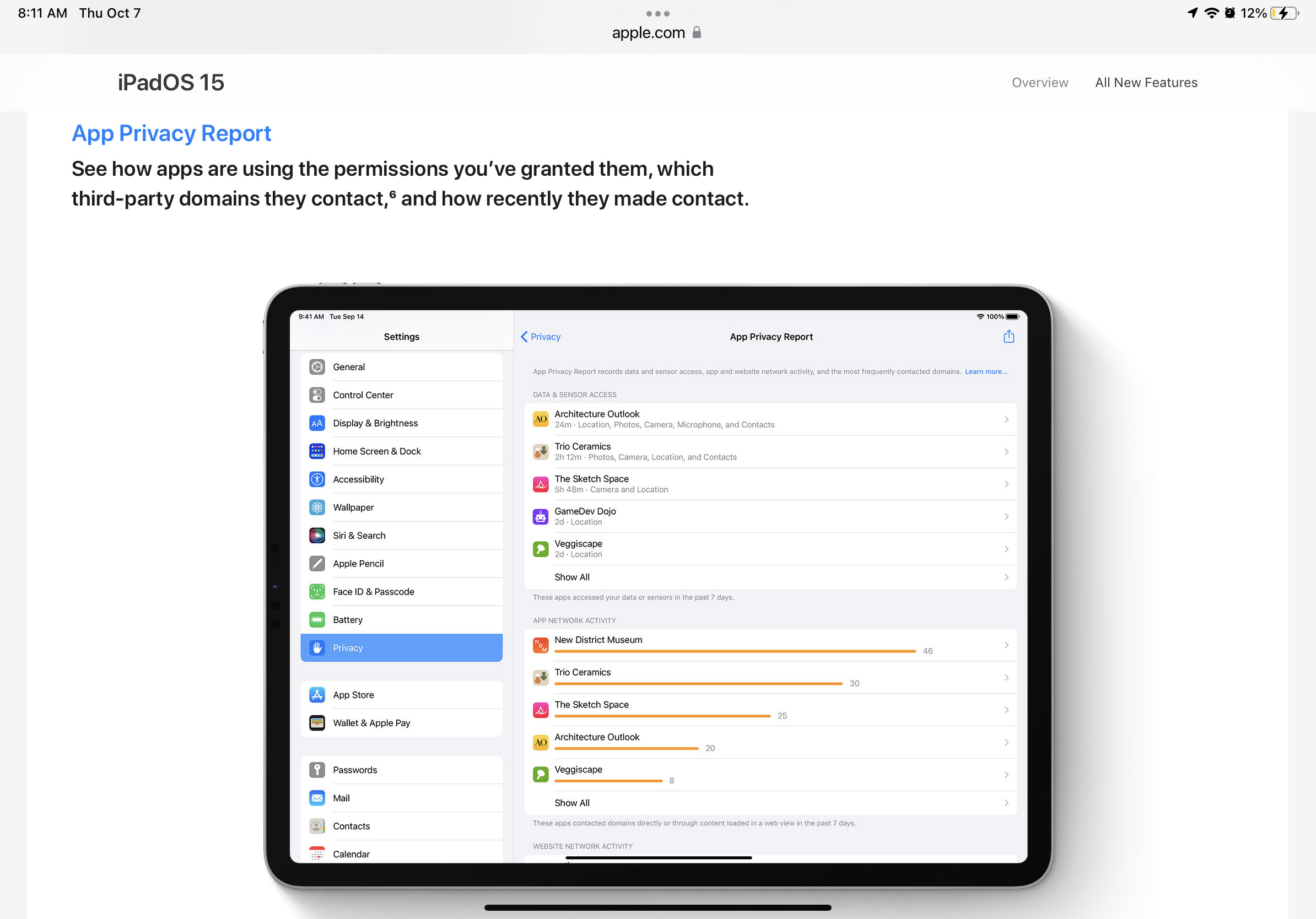Click The Sketch Space network activity bar
Image resolution: width=1316 pixels, height=919 pixels.
point(662,716)
